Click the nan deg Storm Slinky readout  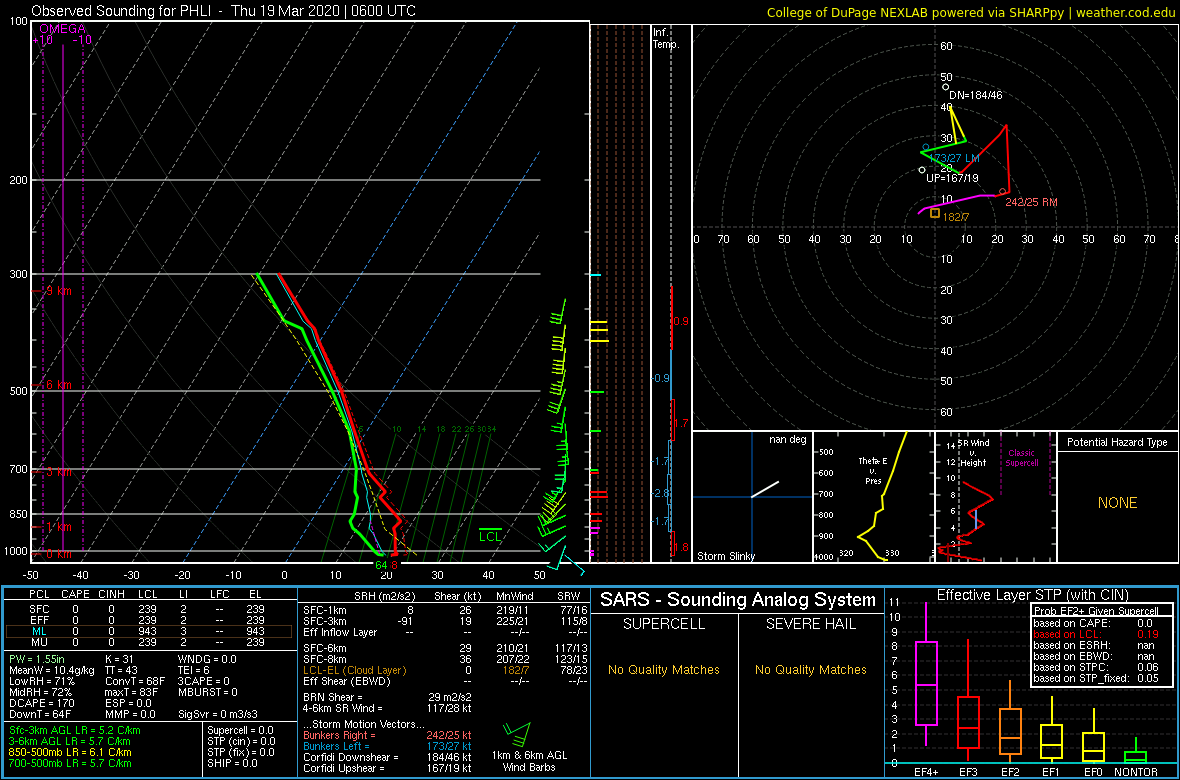click(x=787, y=439)
